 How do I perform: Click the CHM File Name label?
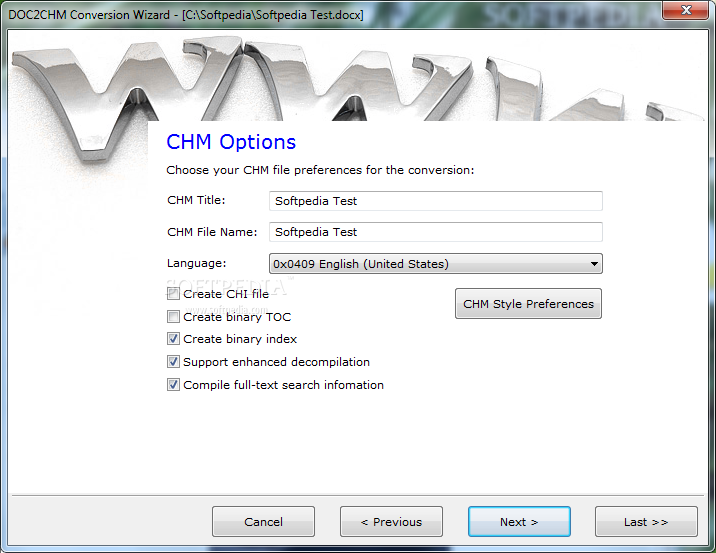(x=212, y=232)
